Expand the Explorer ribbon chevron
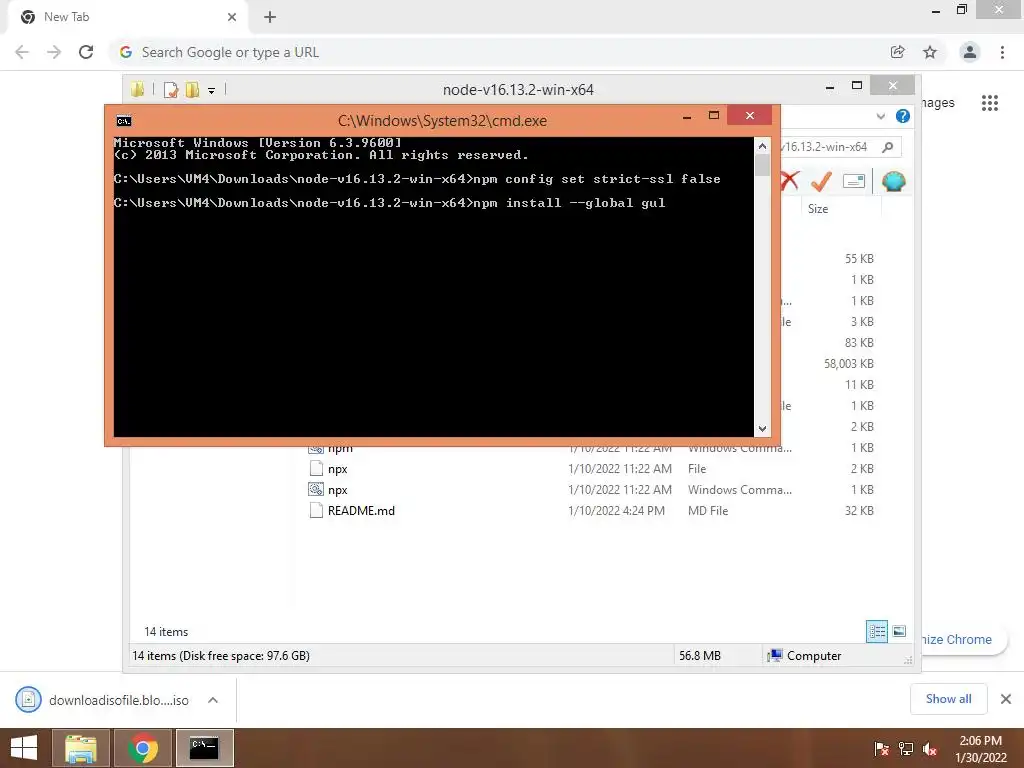Viewport: 1024px width, 768px height. pos(880,116)
